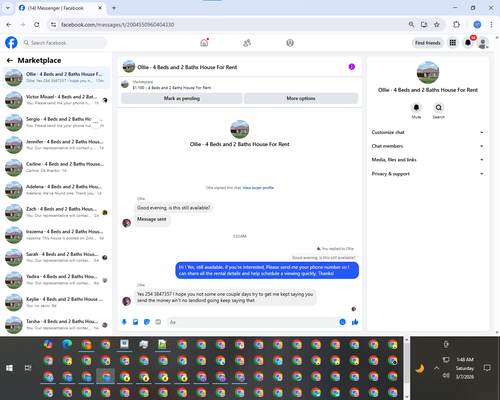Click the Search Facebook field
This screenshot has height=400, width=500.
tap(64, 43)
